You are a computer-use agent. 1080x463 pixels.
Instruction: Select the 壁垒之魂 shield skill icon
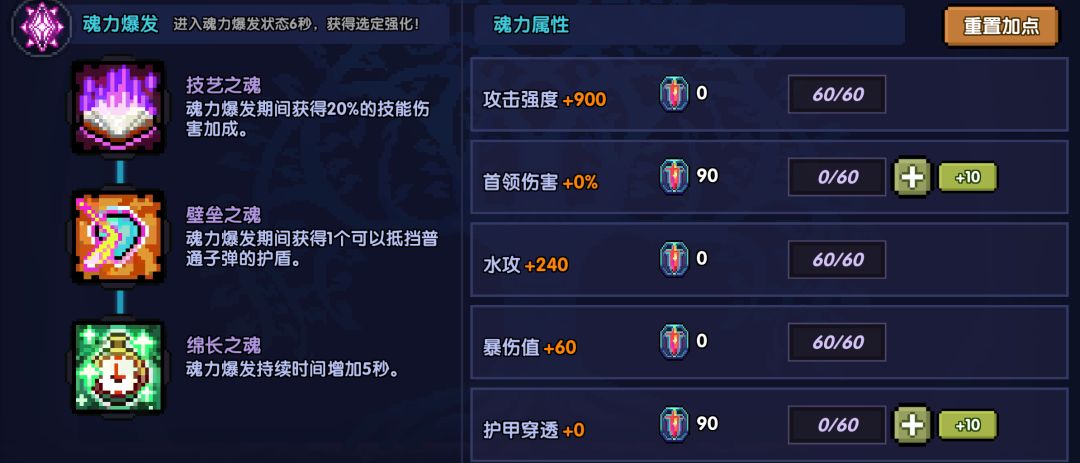[x=118, y=239]
